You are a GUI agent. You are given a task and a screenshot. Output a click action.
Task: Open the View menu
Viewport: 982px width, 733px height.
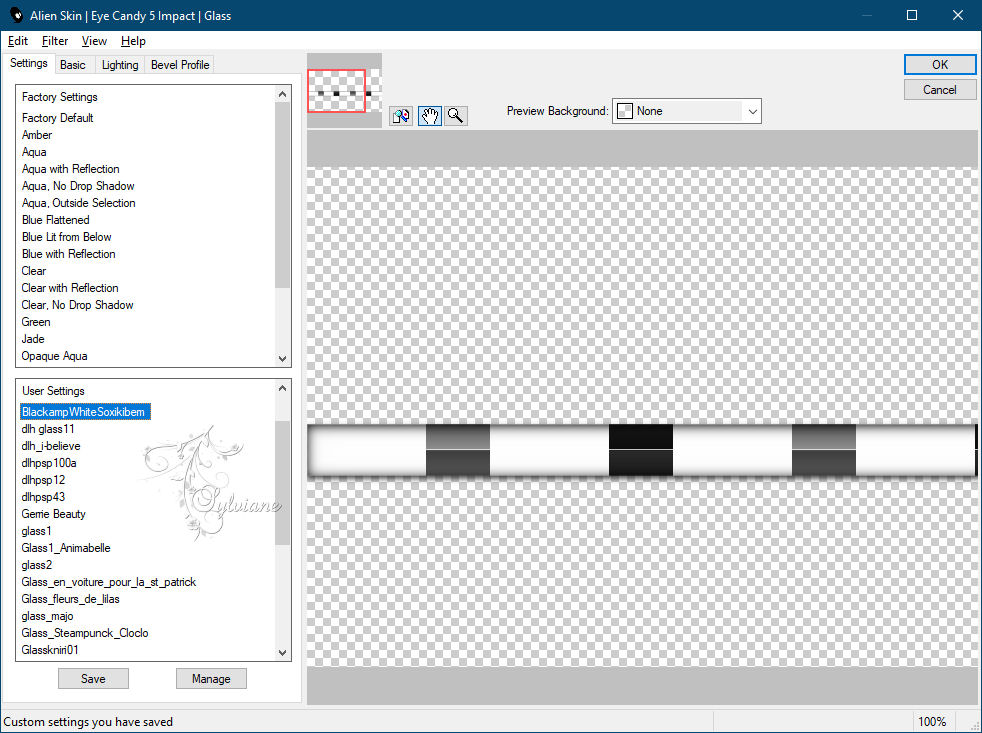[x=94, y=41]
